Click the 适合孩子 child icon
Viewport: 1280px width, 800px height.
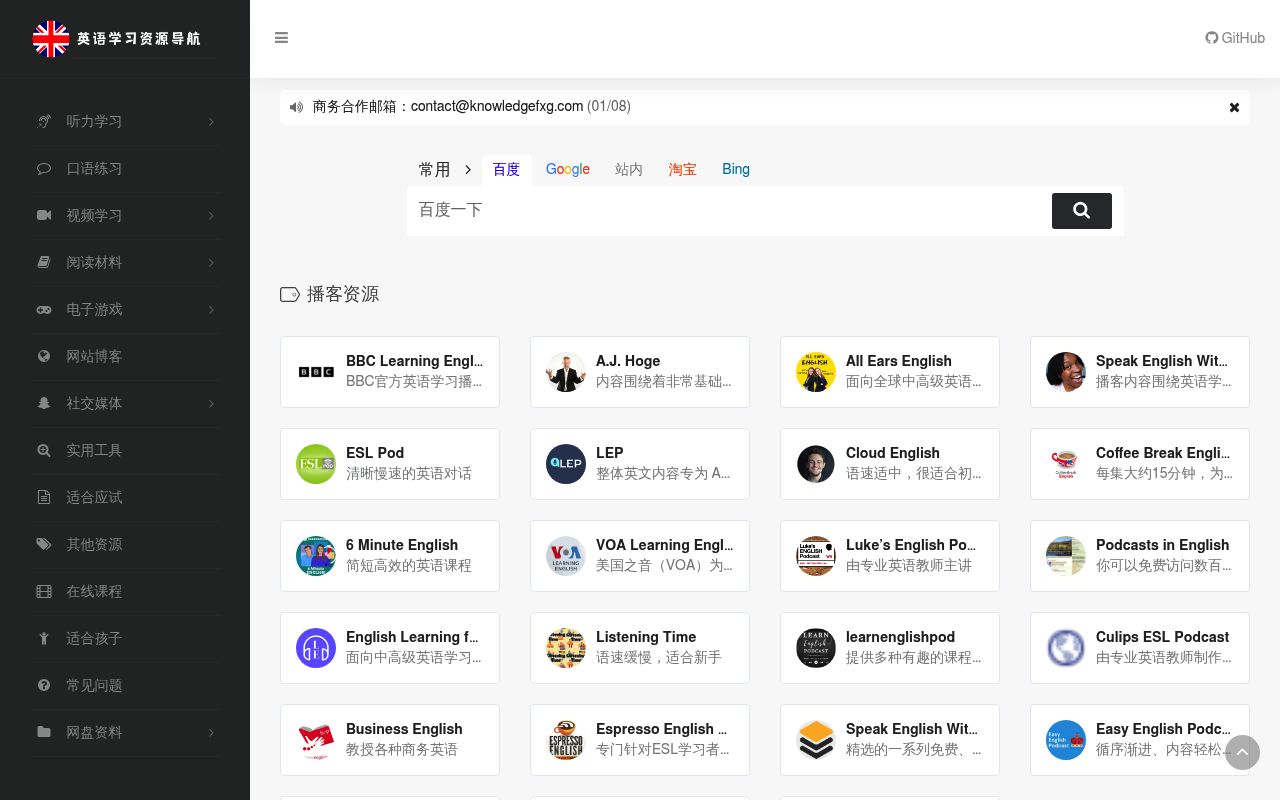[x=44, y=639]
